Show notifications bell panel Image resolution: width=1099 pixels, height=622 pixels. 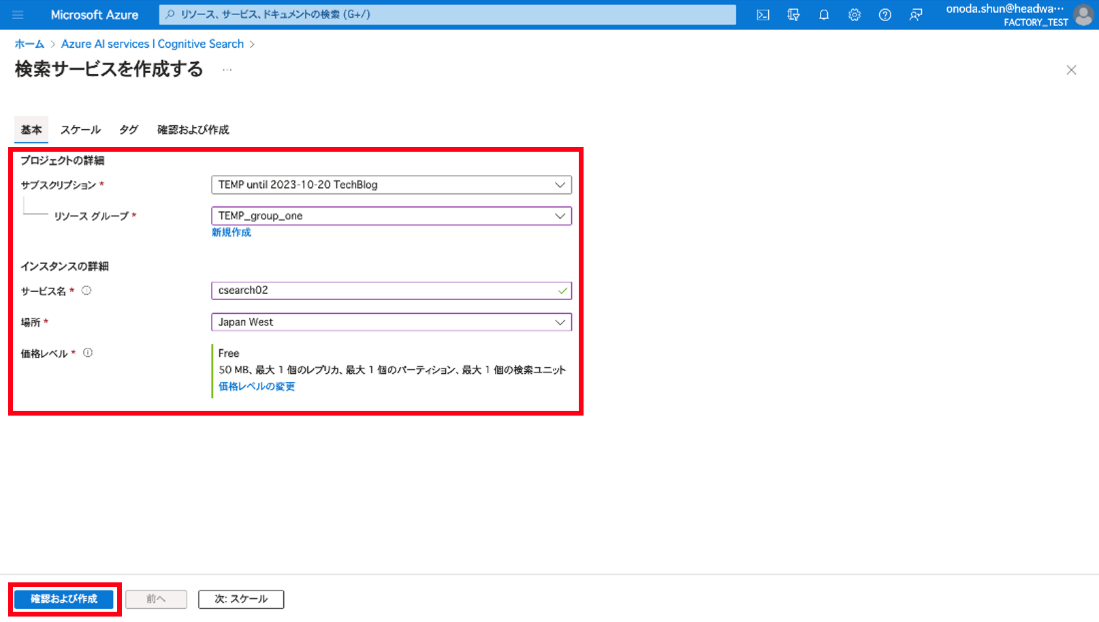pyautogui.click(x=824, y=15)
